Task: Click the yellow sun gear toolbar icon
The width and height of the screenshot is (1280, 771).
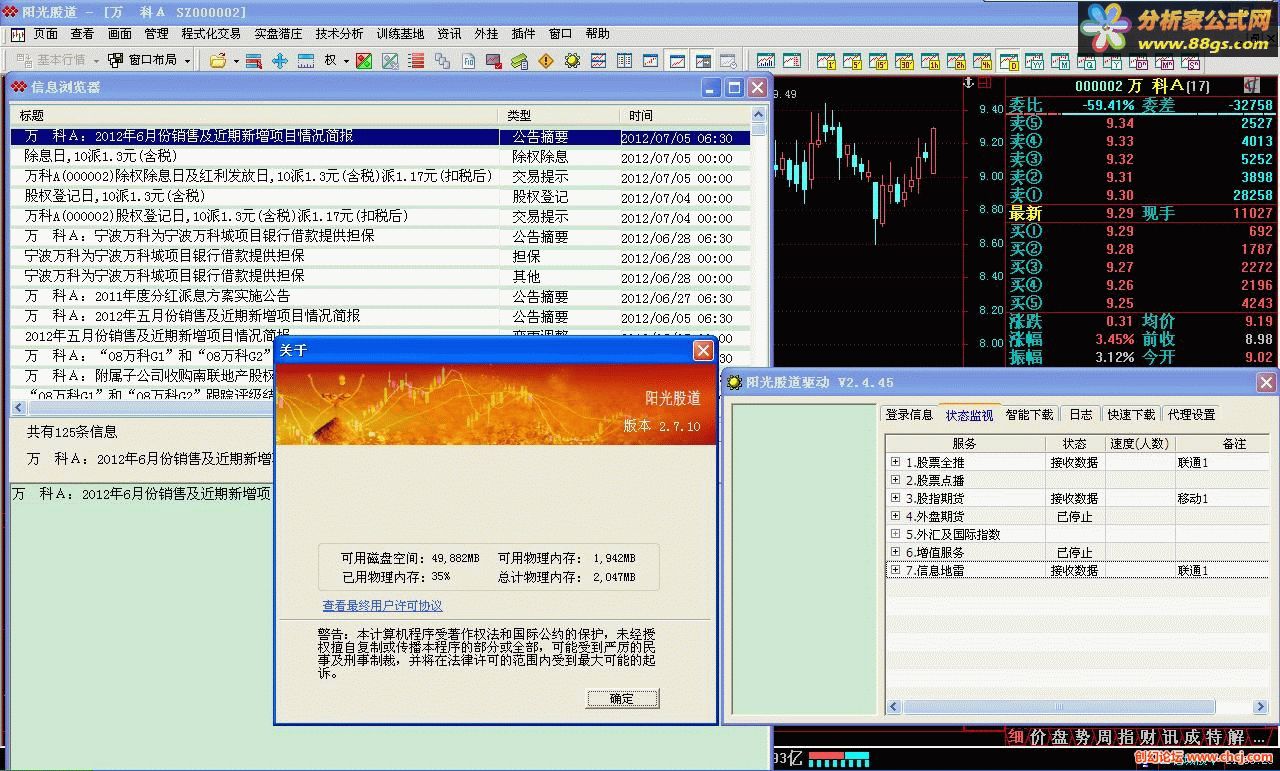Action: 572,61
